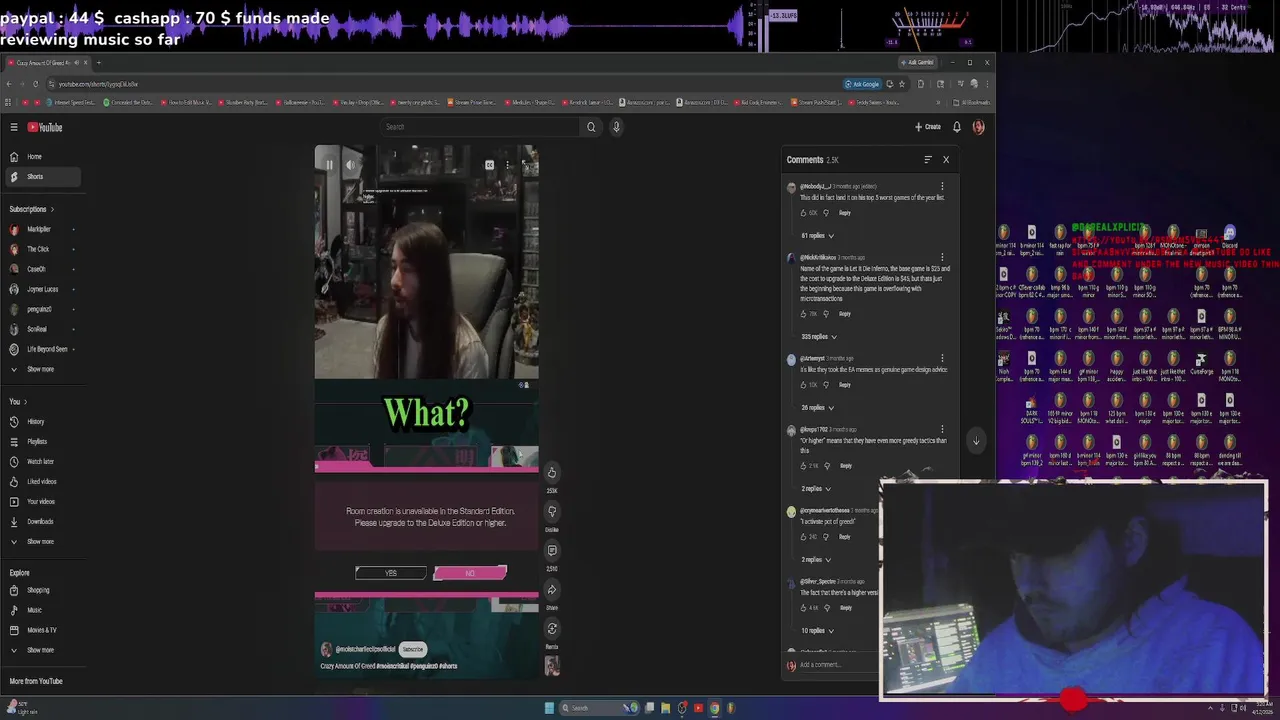This screenshot has width=1280, height=720.
Task: Open Playlists in the sidebar
Action: [41, 442]
